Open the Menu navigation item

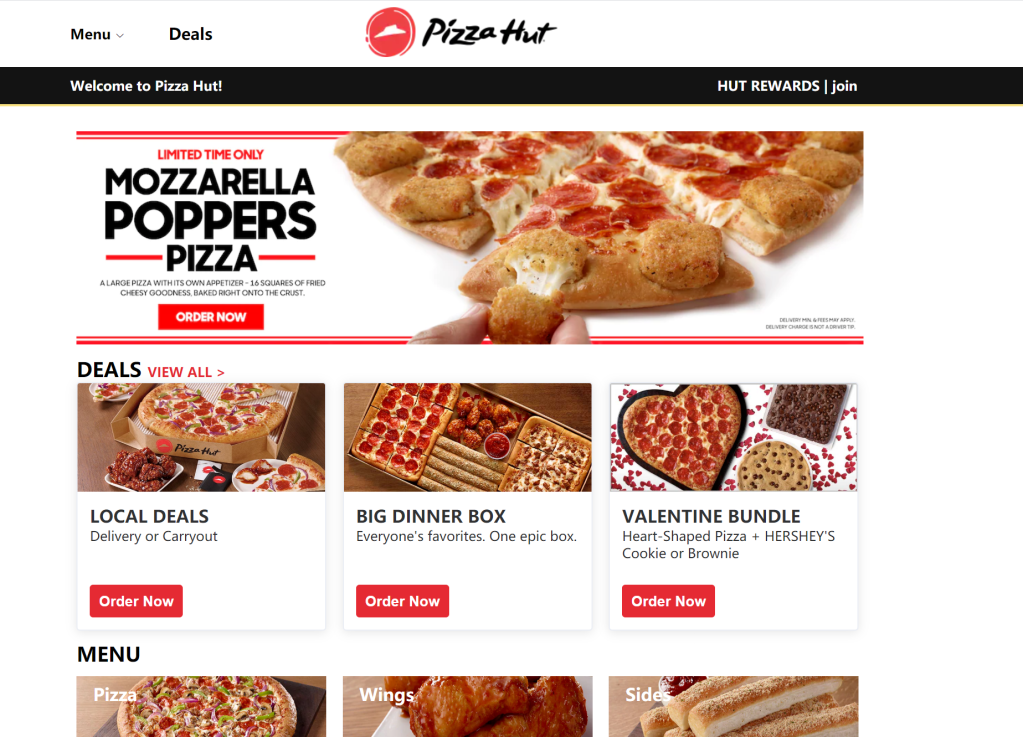click(91, 34)
